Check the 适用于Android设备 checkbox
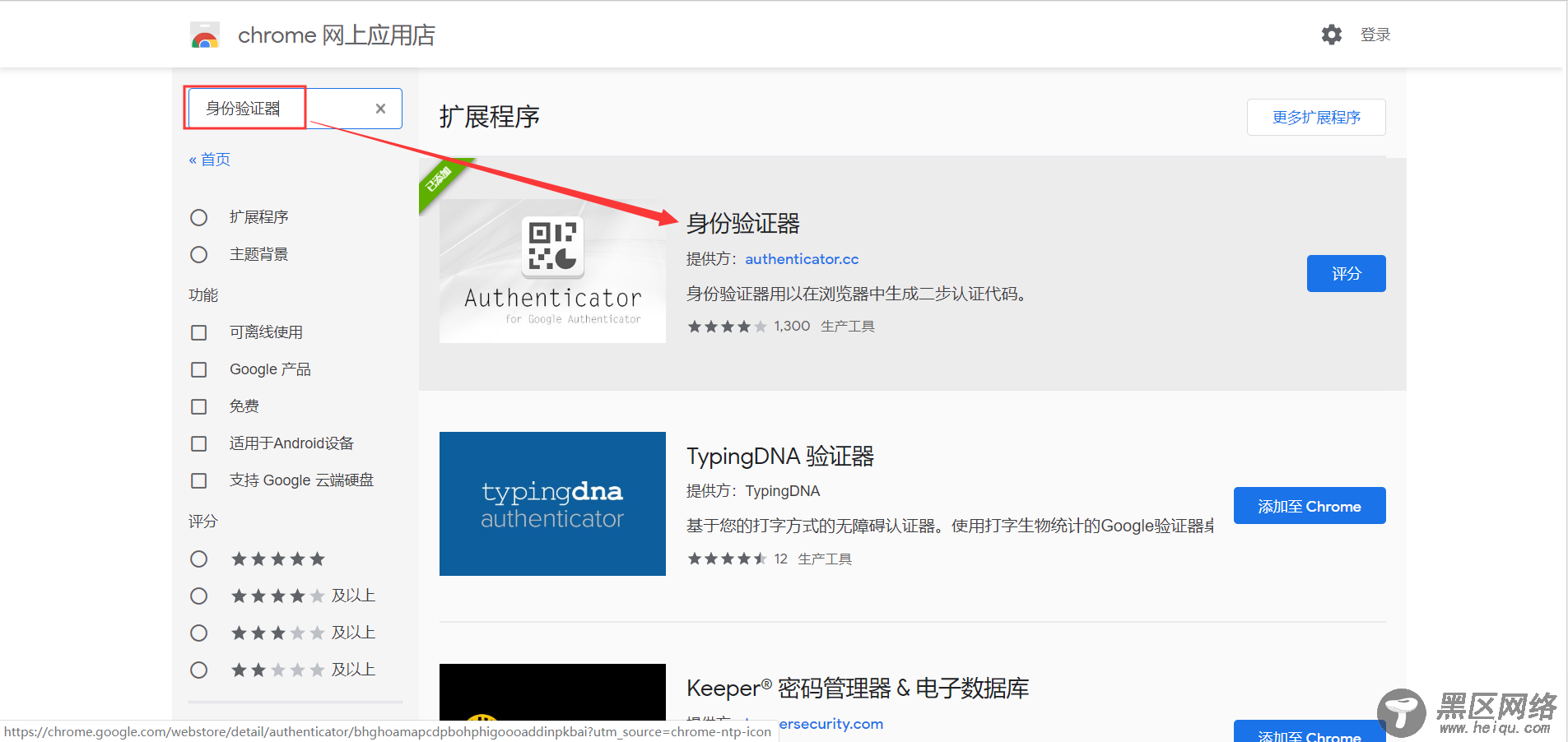This screenshot has width=1568, height=742. pos(198,443)
